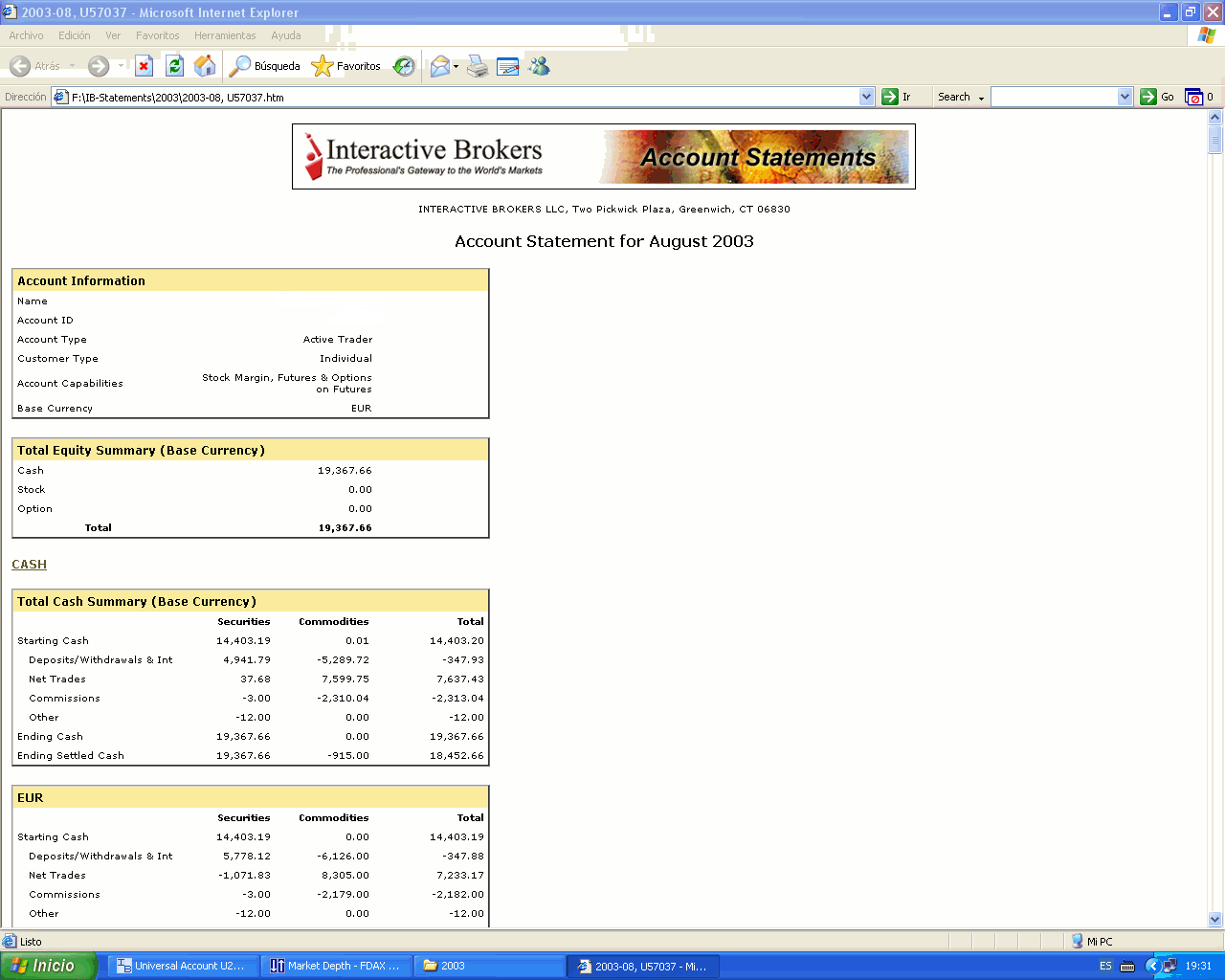Click the Listo status bar text
This screenshot has width=1225, height=980.
click(x=31, y=942)
